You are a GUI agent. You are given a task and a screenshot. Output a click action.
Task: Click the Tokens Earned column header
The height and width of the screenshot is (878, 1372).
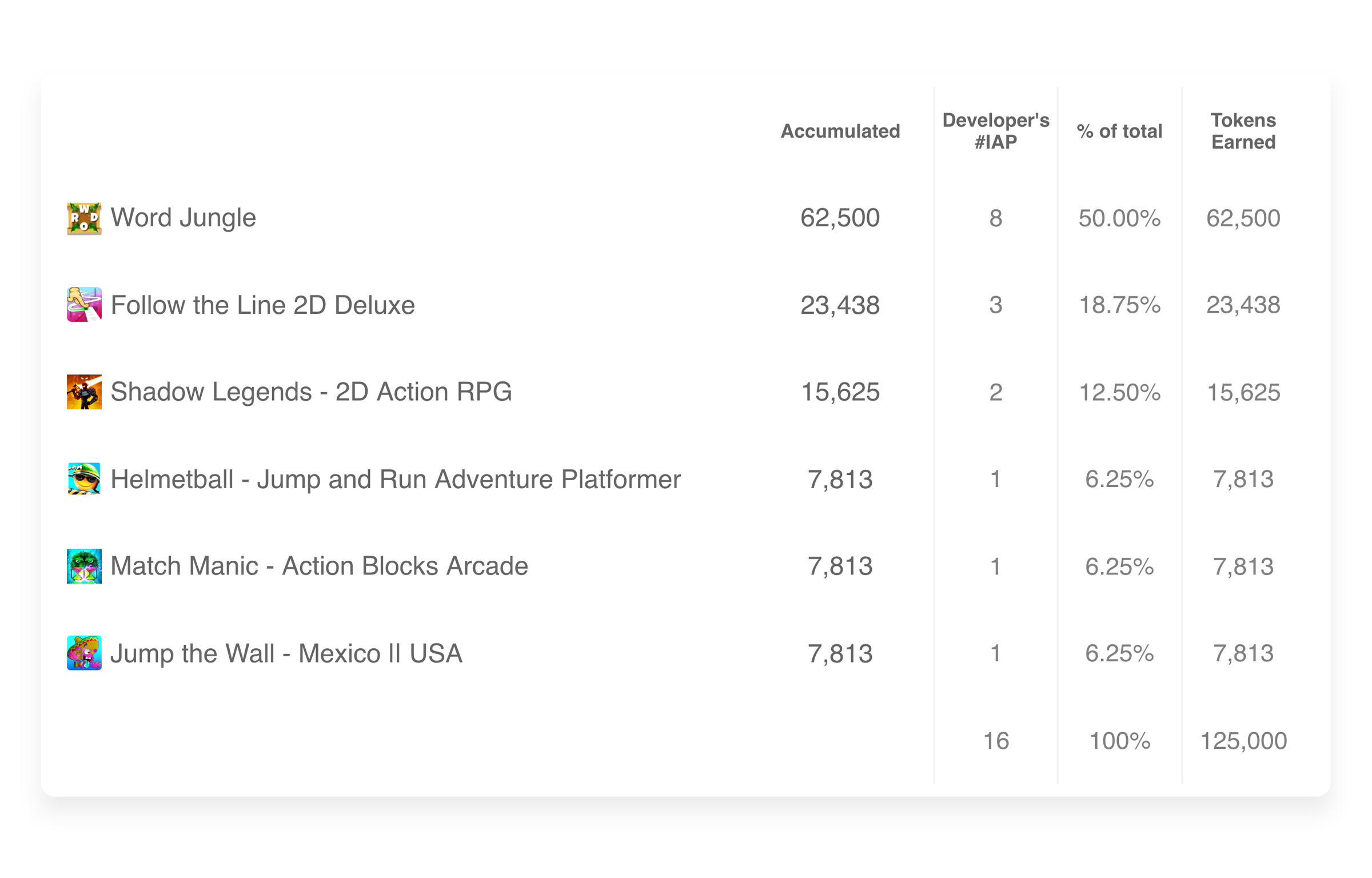(1243, 131)
